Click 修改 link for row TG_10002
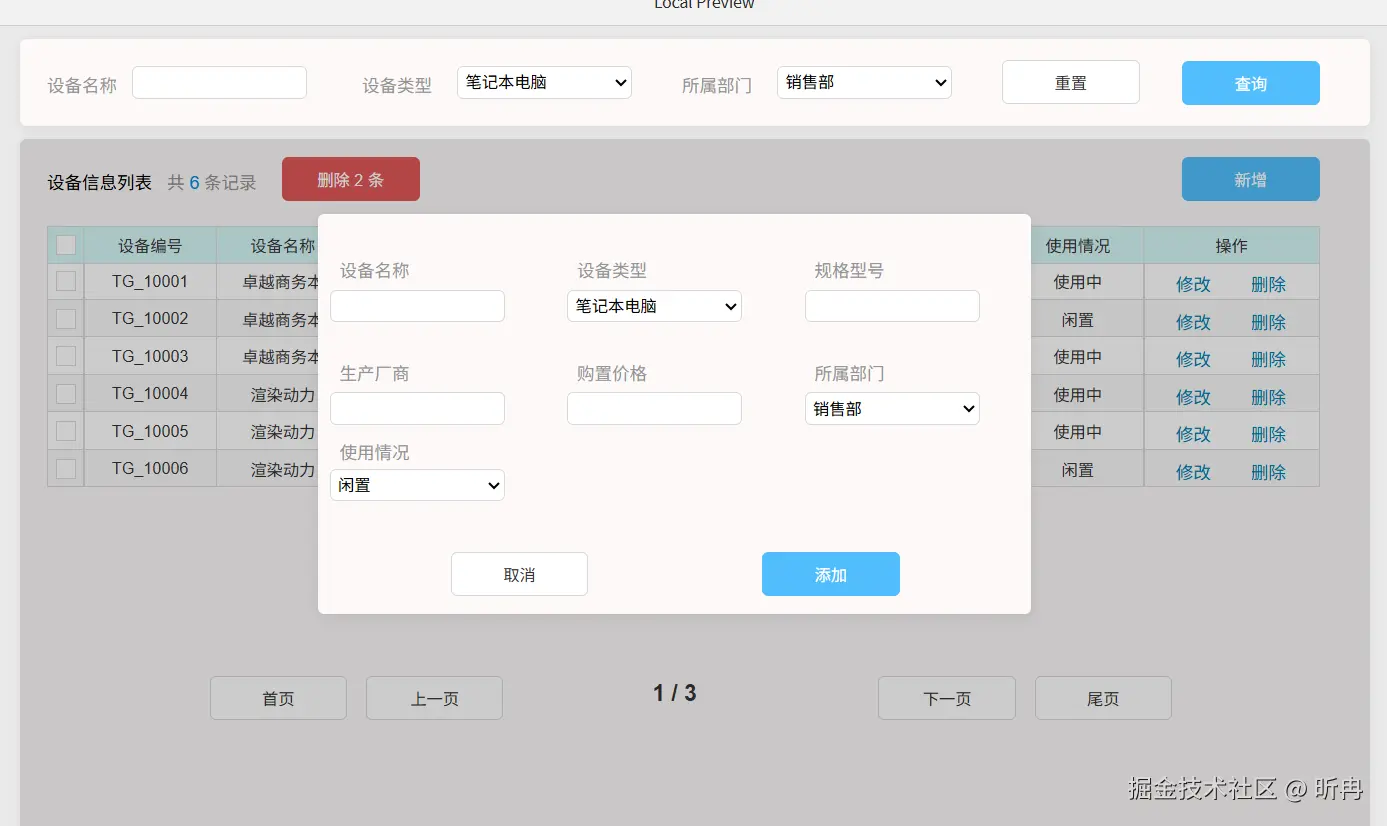This screenshot has width=1387, height=826. [1193, 322]
